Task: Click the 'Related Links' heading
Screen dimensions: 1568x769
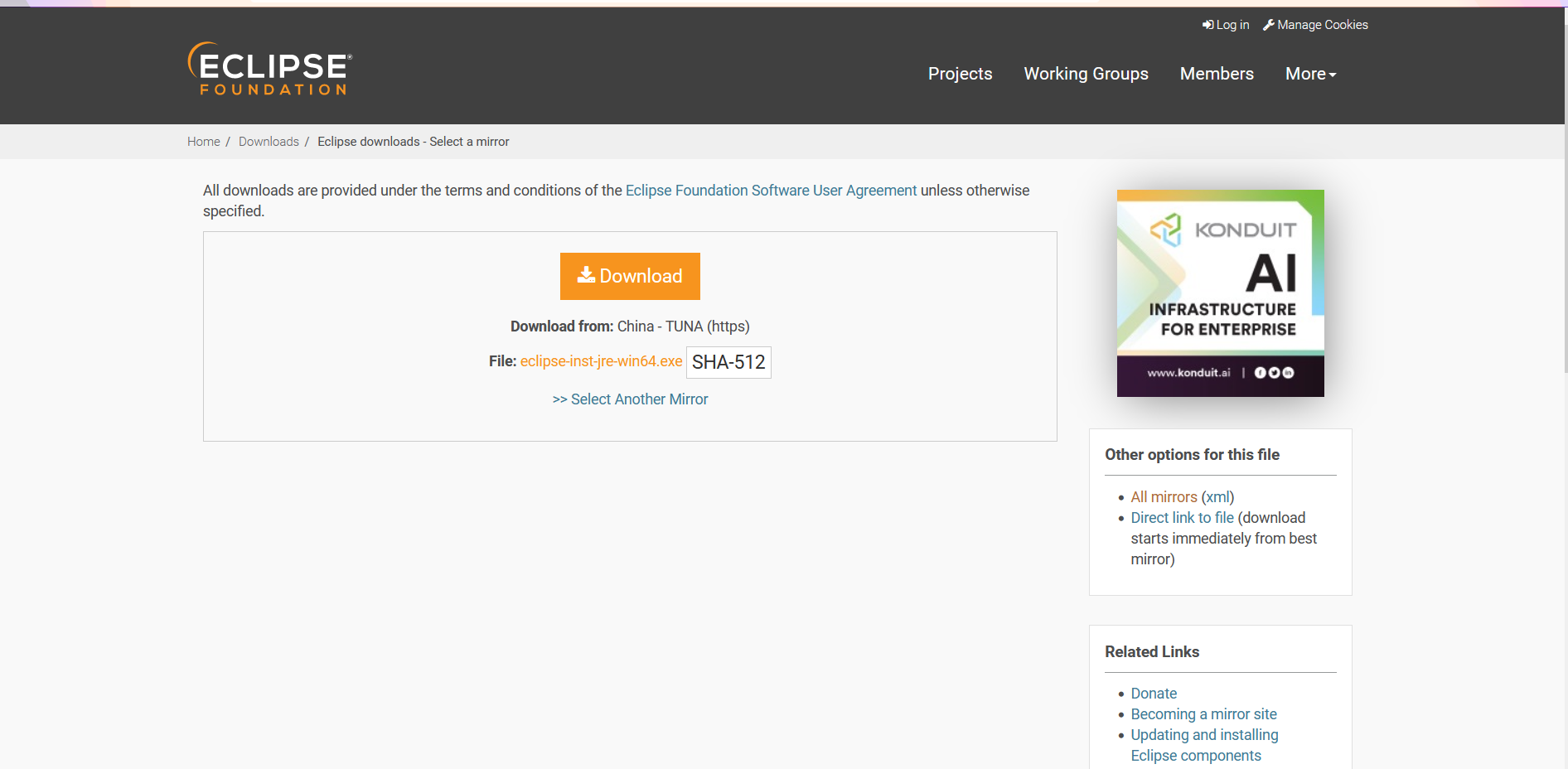Action: [1152, 652]
